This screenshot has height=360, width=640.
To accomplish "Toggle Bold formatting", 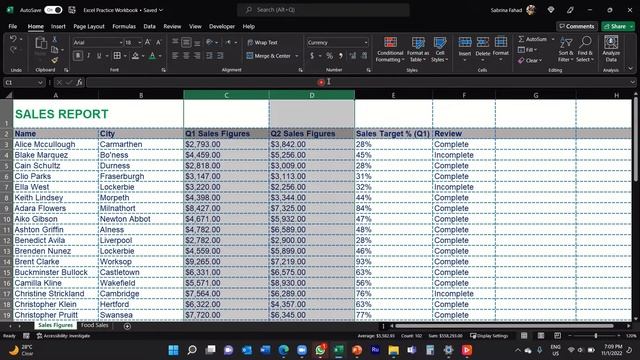I will (x=78, y=56).
